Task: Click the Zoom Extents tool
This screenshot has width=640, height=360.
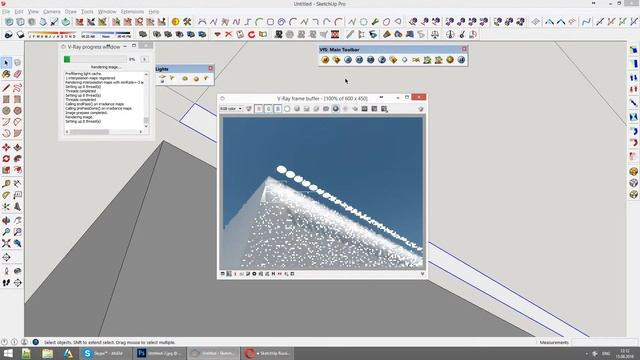Action: click(6, 243)
